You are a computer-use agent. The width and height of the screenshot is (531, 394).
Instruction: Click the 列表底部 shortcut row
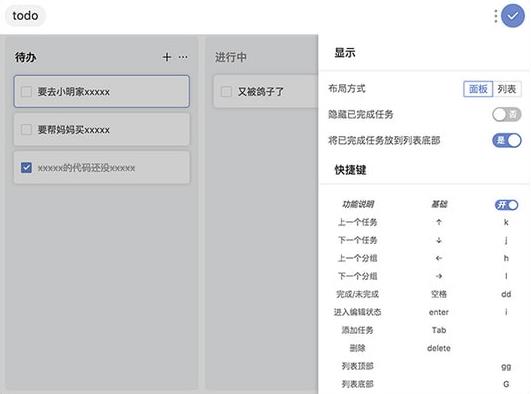[x=425, y=384]
